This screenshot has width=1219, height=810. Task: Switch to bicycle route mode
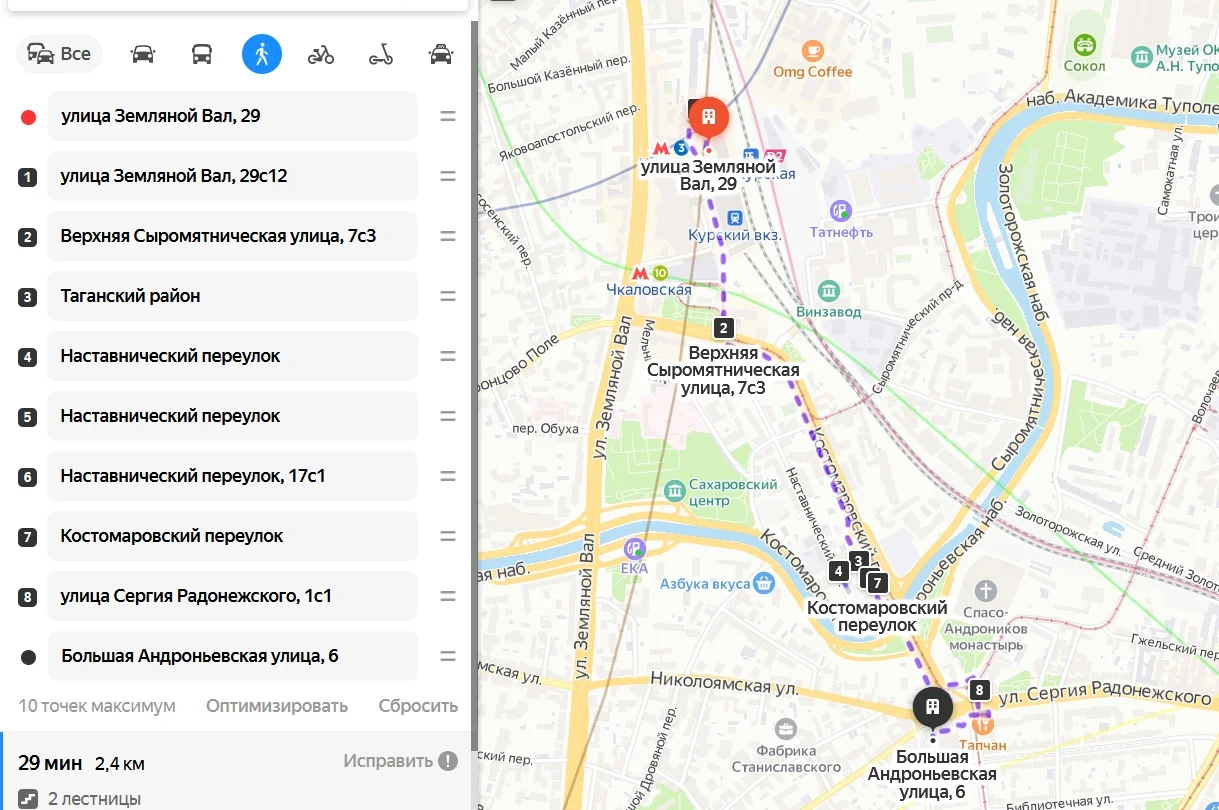(321, 54)
